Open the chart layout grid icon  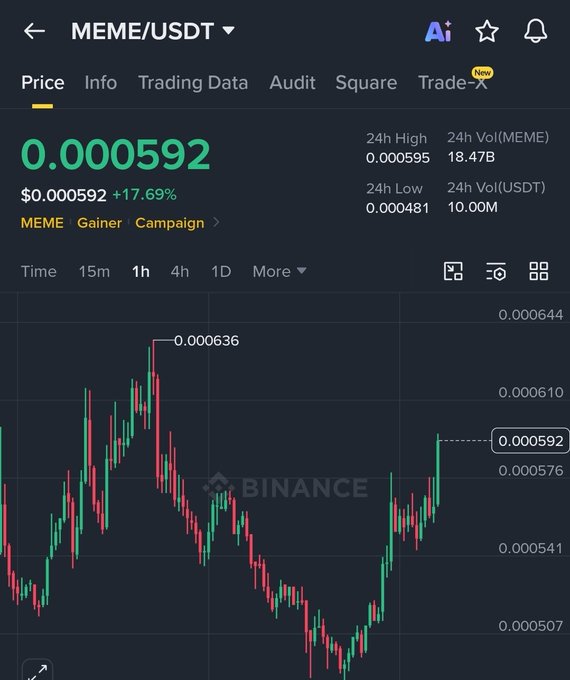[x=538, y=271]
